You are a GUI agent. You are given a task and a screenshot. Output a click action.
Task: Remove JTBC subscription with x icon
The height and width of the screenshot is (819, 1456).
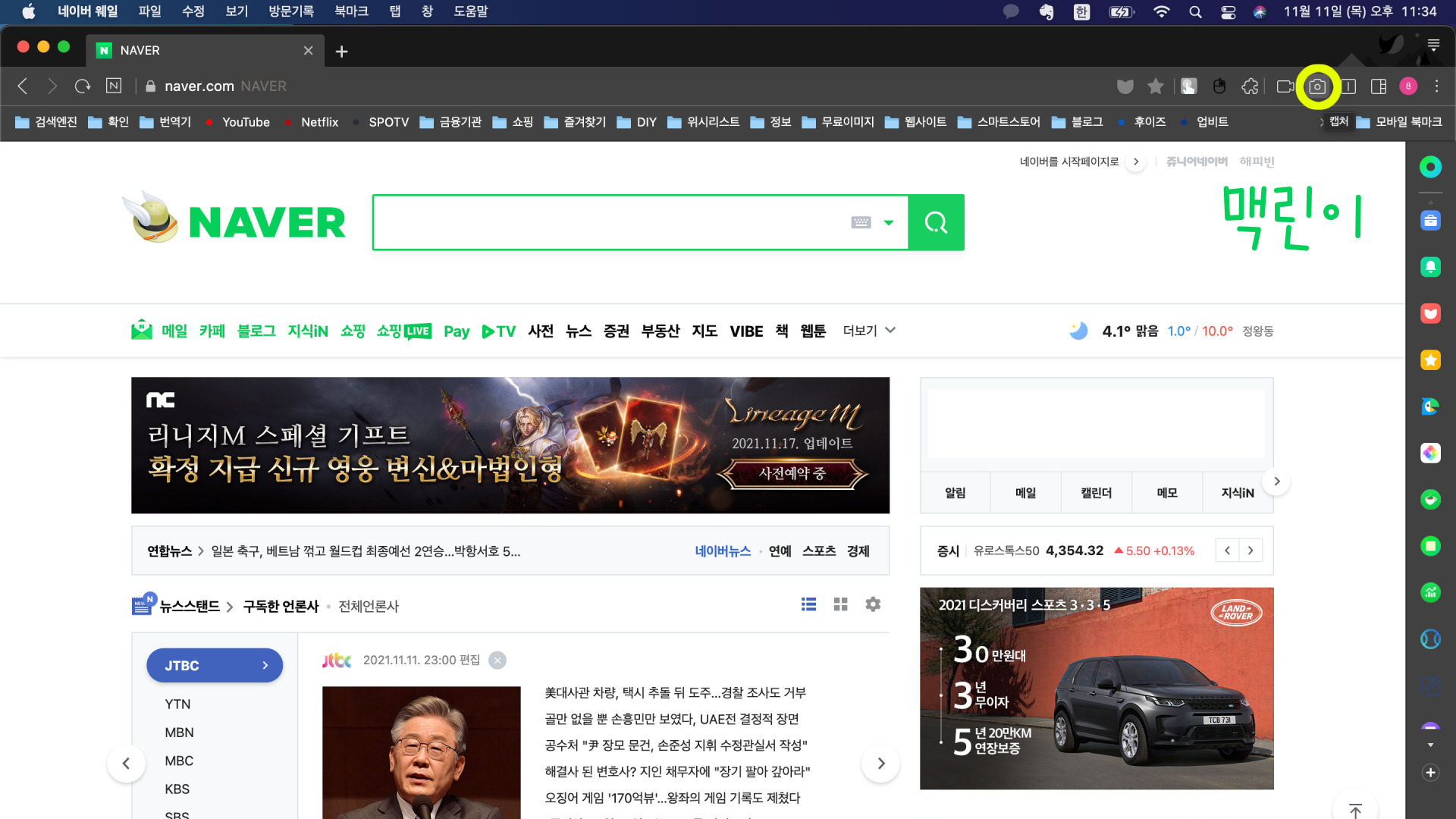[497, 661]
